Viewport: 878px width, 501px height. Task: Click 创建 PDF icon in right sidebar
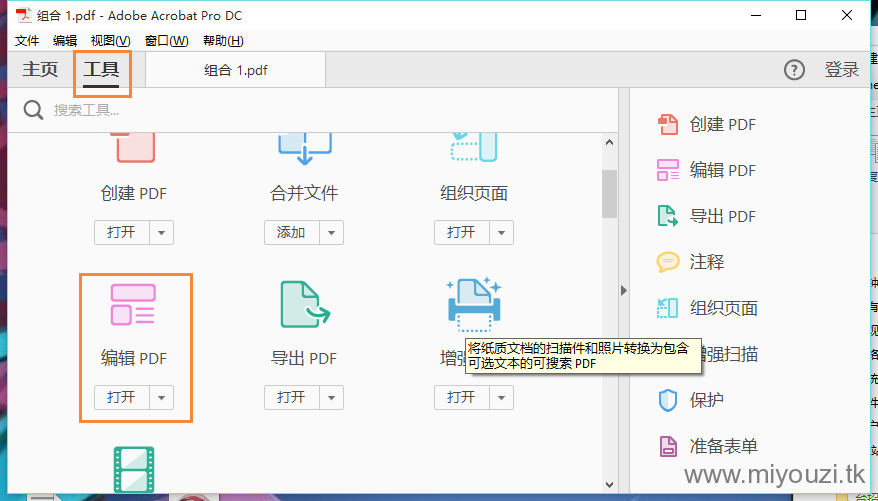click(x=667, y=124)
